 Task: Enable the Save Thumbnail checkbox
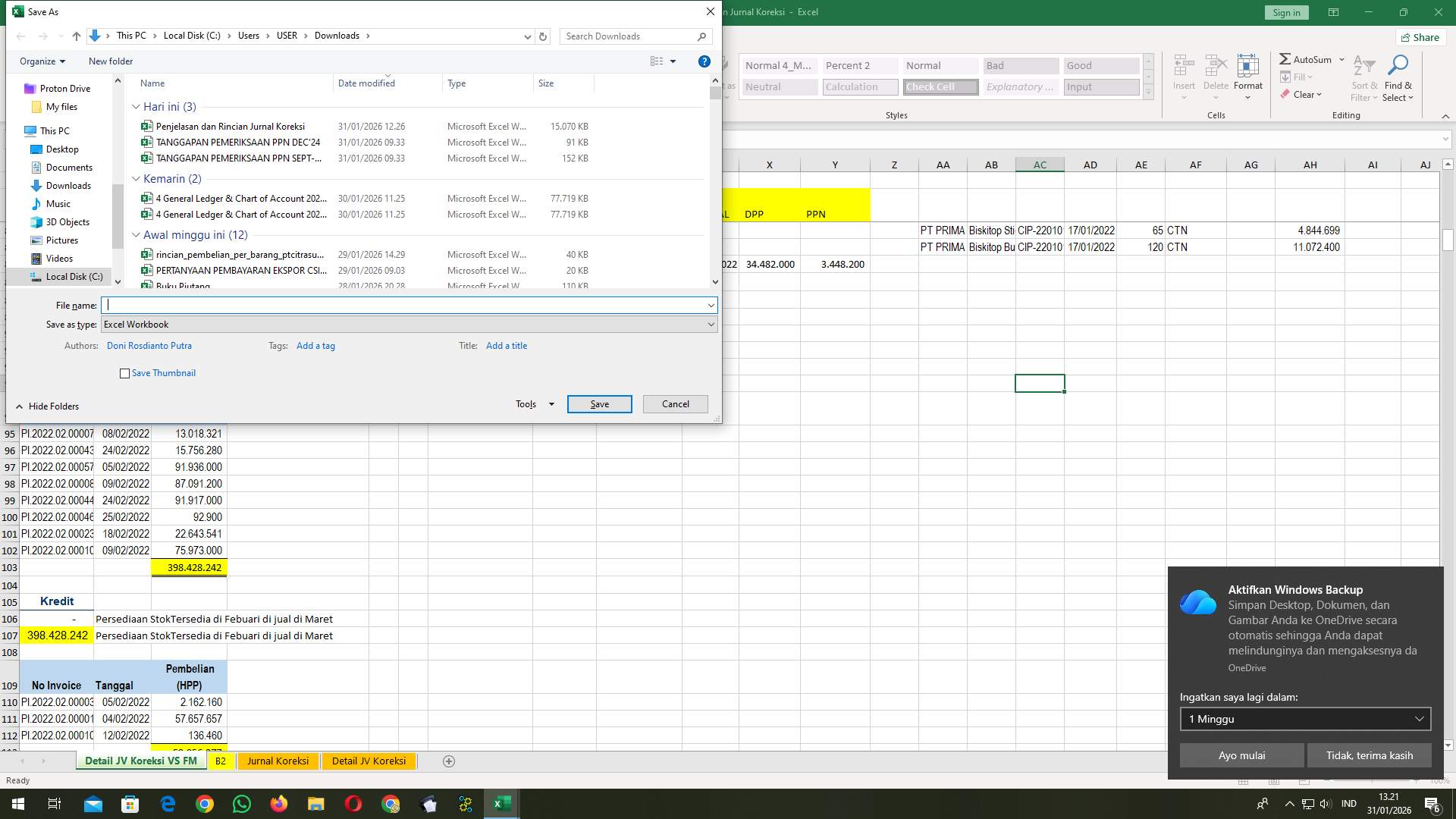click(x=124, y=373)
